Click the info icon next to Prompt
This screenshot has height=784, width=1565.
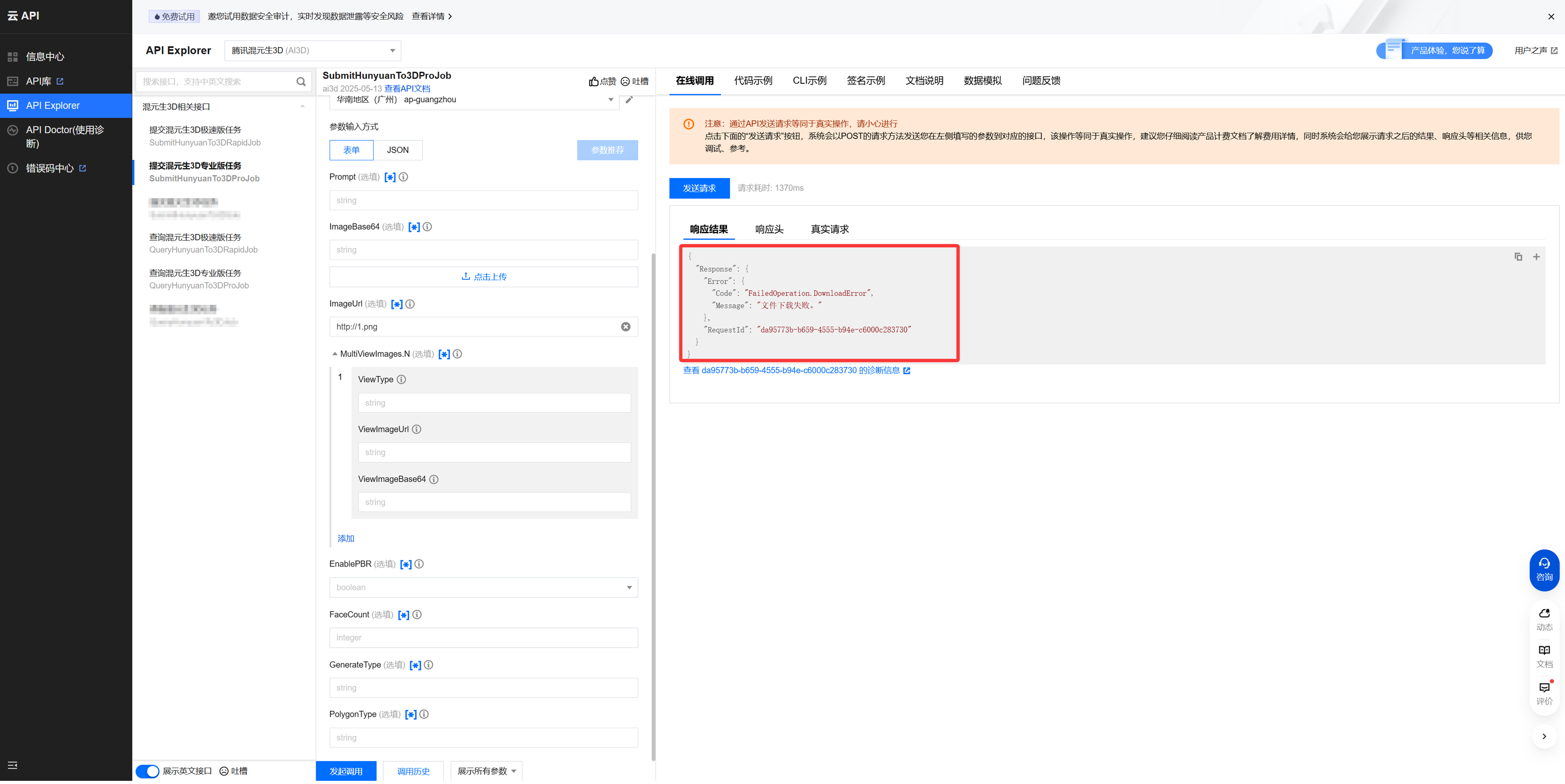coord(403,177)
